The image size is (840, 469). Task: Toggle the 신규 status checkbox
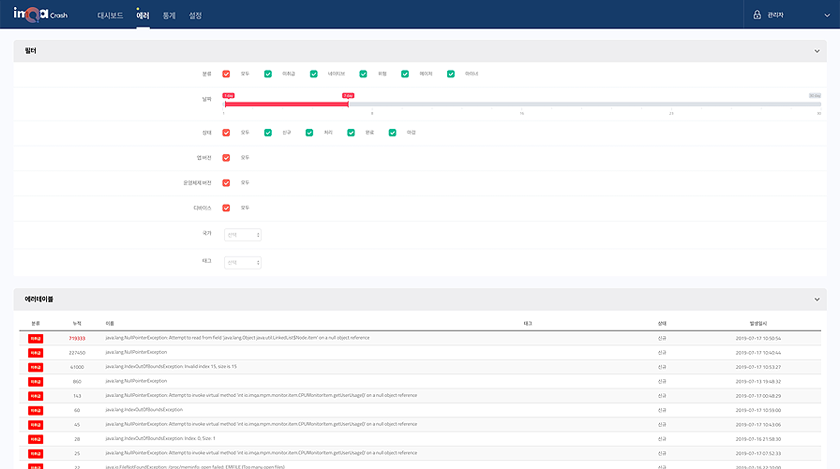(268, 132)
